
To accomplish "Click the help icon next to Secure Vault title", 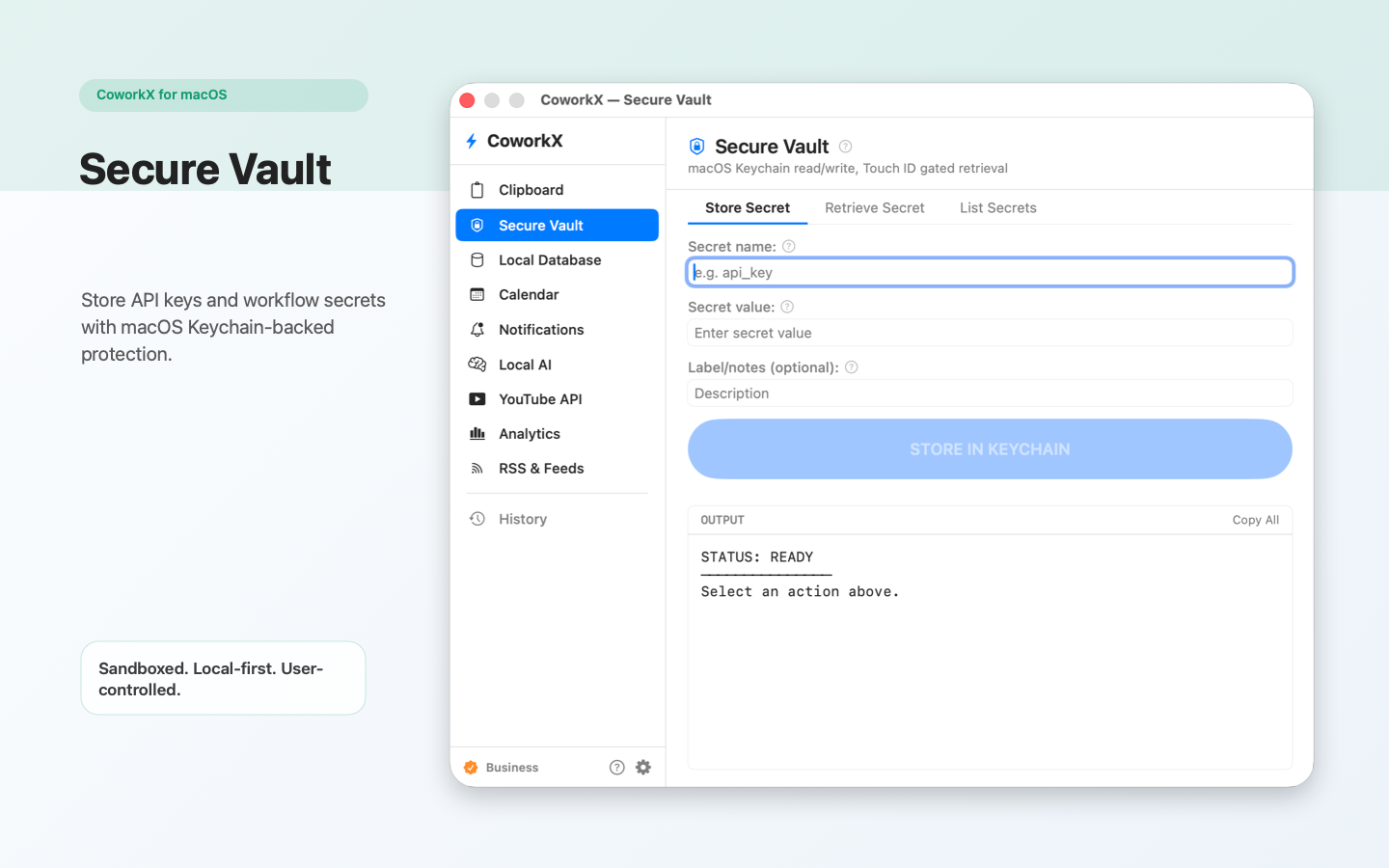I will 845,147.
